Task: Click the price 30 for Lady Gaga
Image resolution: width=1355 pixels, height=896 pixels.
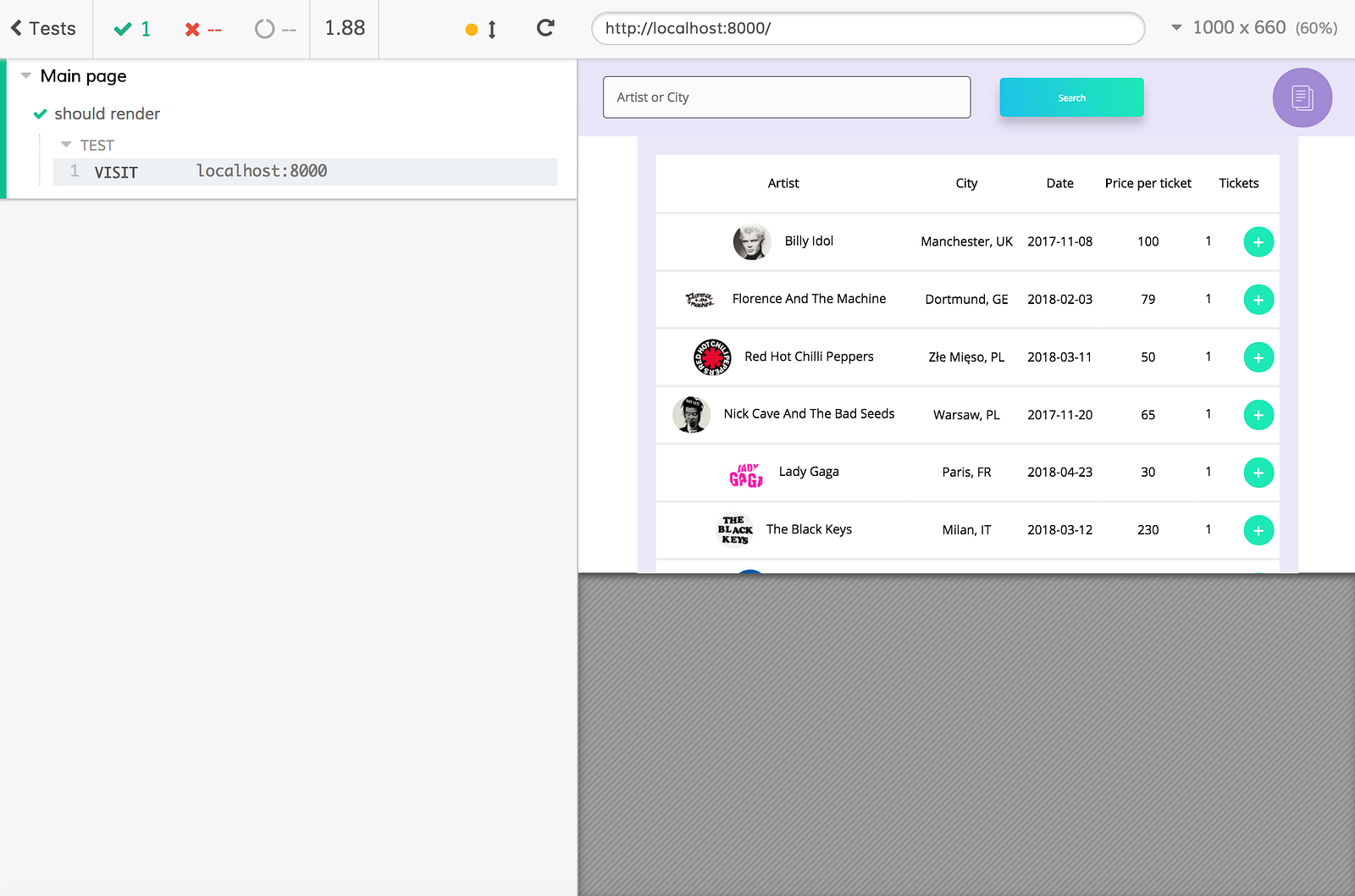Action: (x=1148, y=472)
